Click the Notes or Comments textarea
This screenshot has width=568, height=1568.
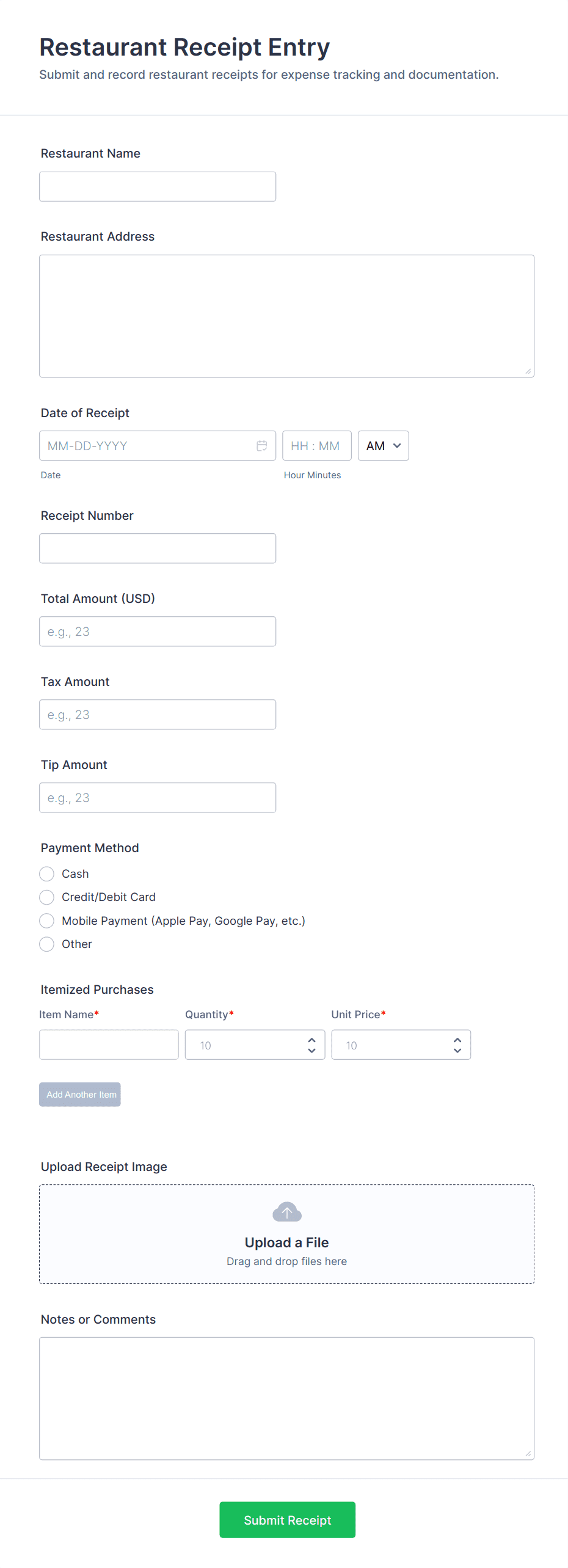(x=286, y=1398)
